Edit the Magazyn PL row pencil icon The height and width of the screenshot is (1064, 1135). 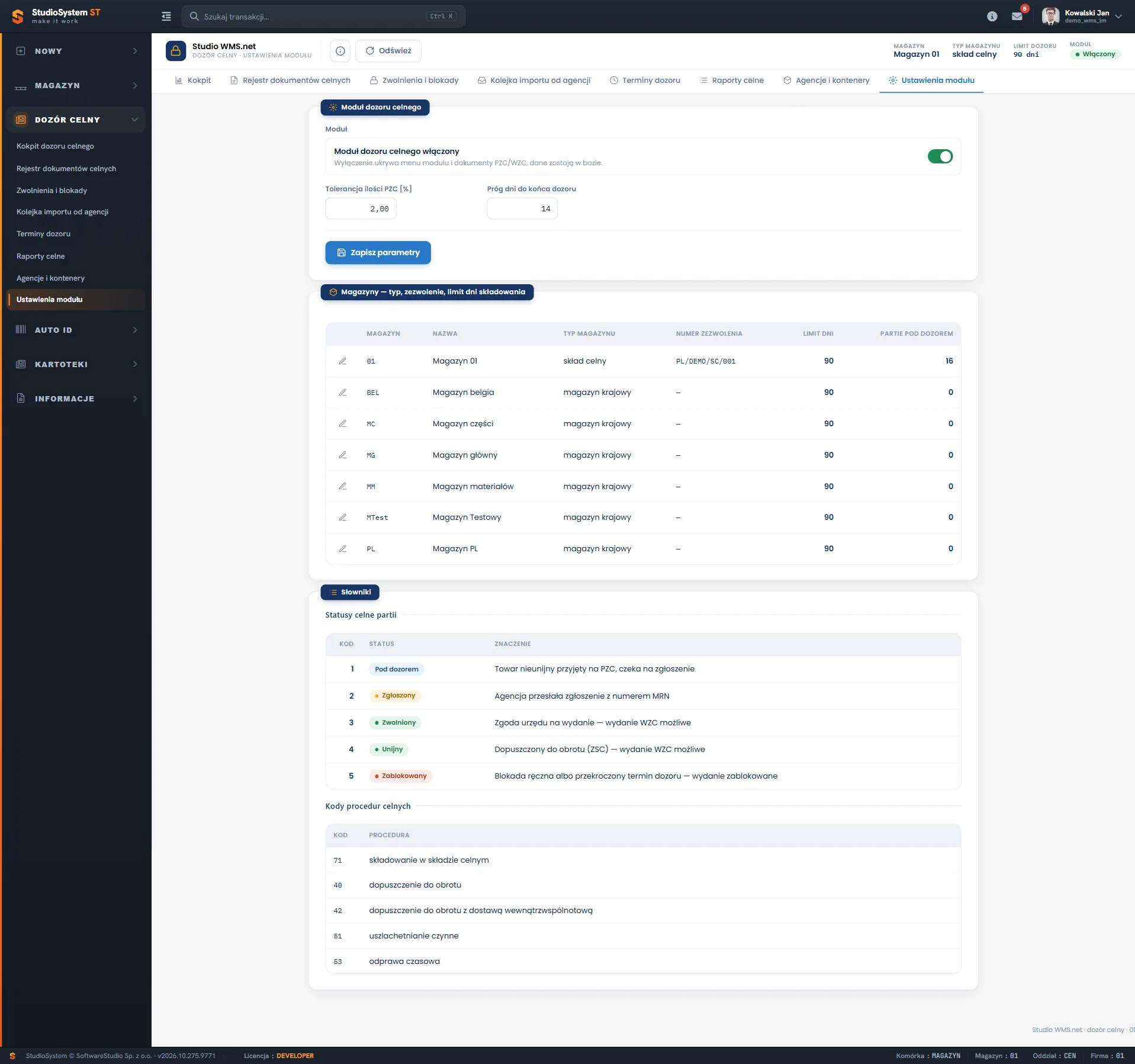pyautogui.click(x=342, y=549)
